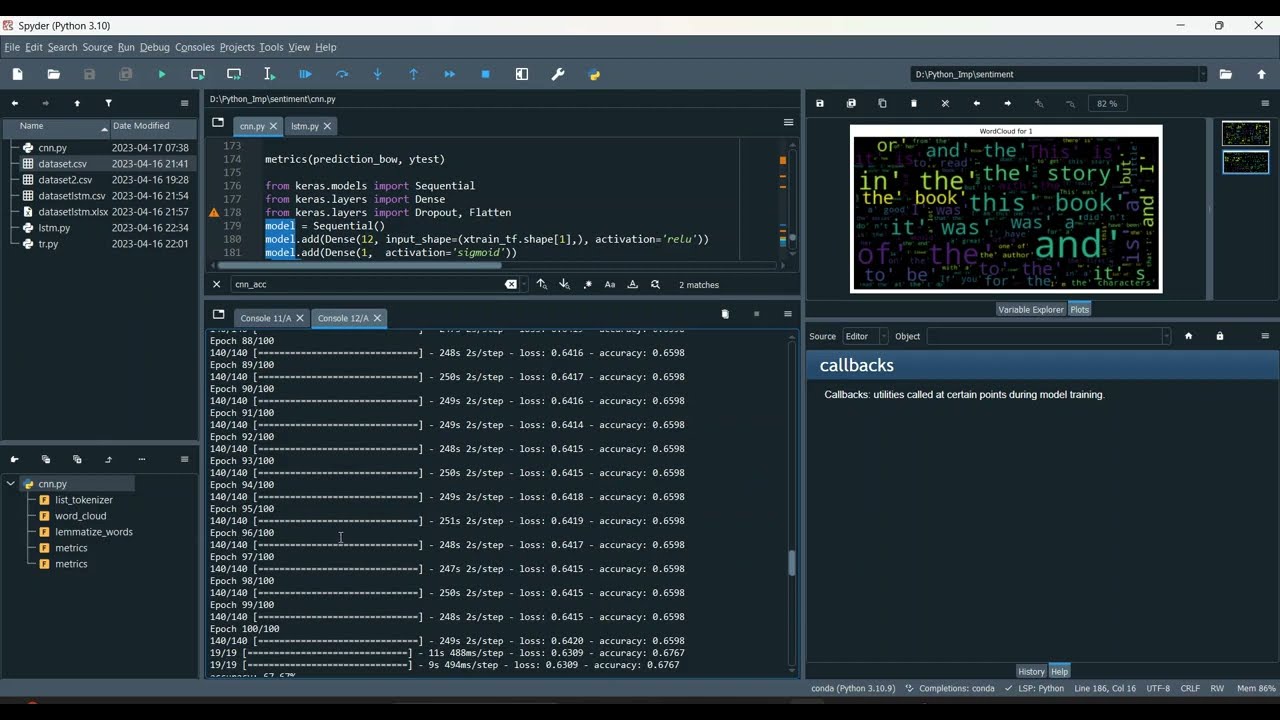Run the current file with the green play icon
This screenshot has width=1280, height=720.
[162, 74]
